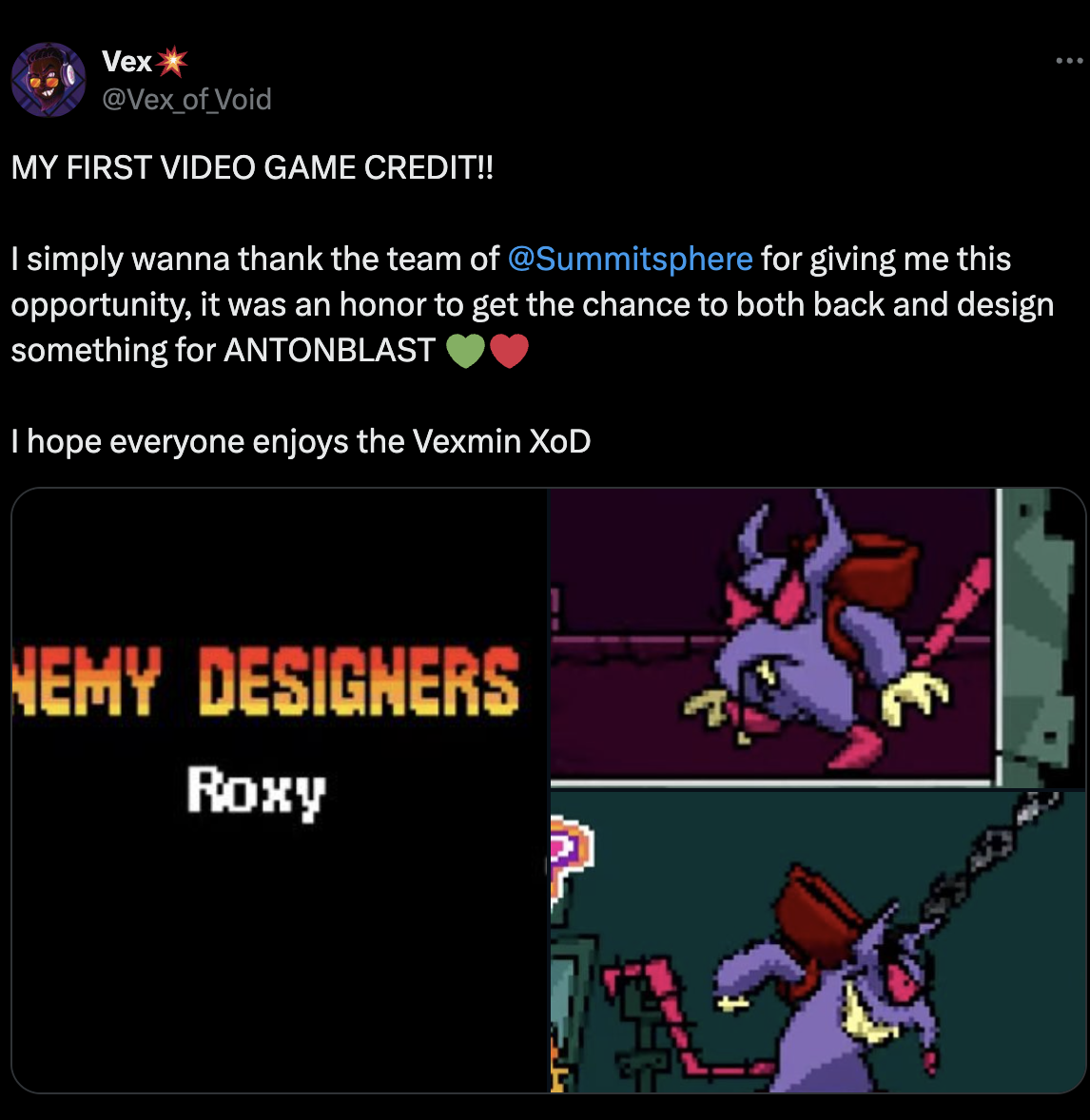Open Vex's profile avatar

click(x=49, y=80)
